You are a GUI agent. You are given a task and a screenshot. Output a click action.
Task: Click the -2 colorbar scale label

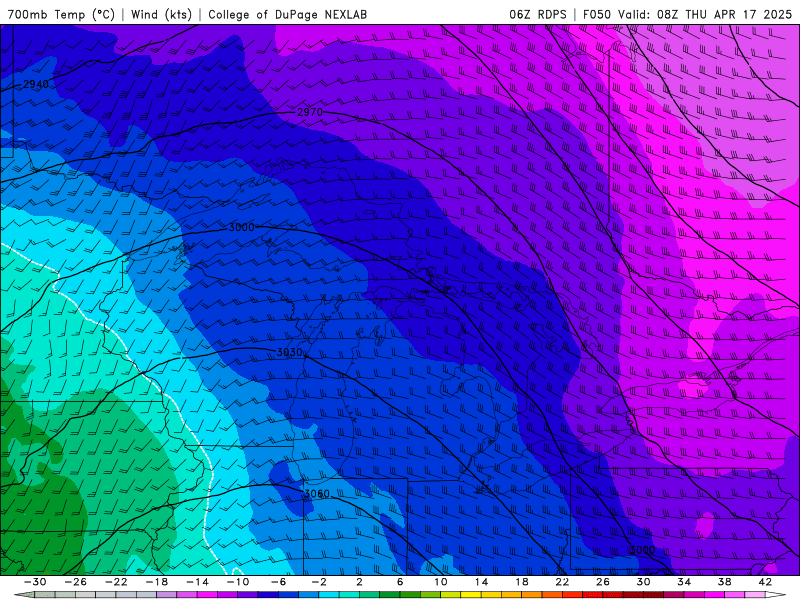[x=319, y=582]
